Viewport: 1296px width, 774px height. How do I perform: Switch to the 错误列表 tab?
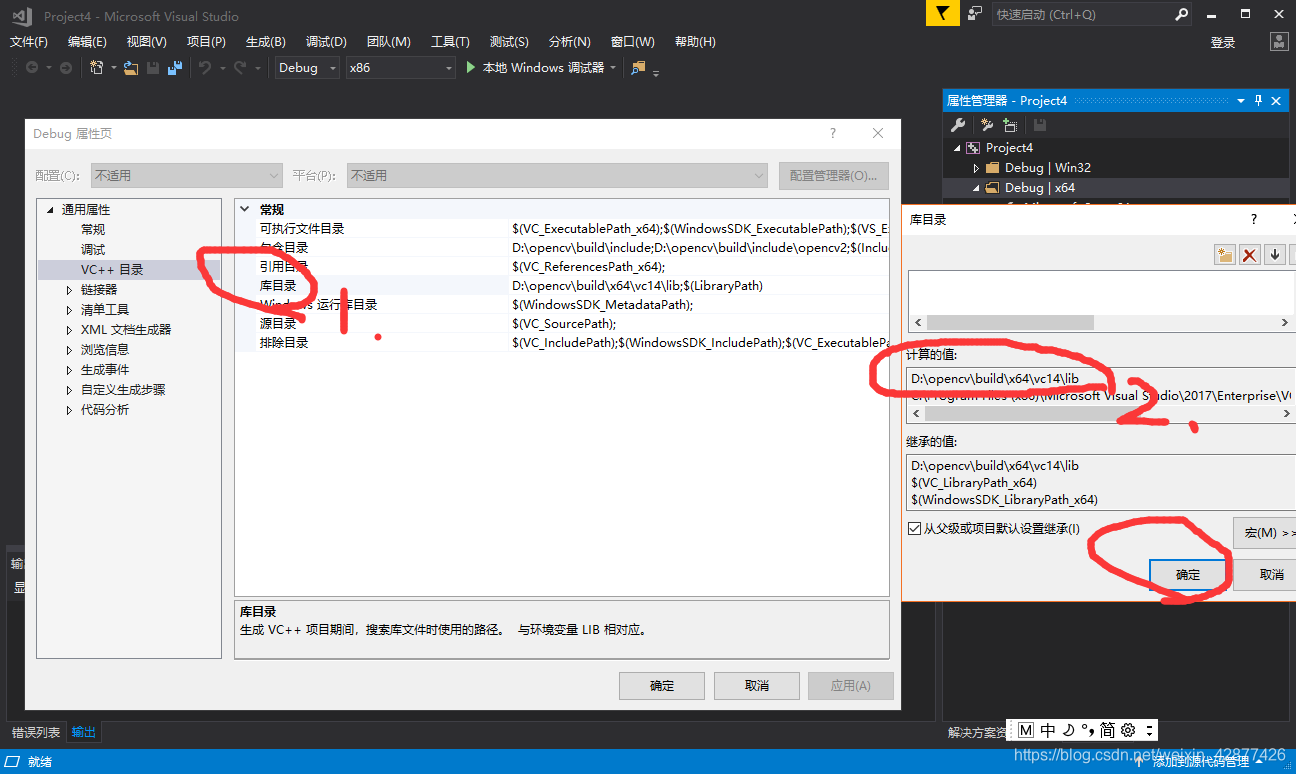(x=36, y=732)
